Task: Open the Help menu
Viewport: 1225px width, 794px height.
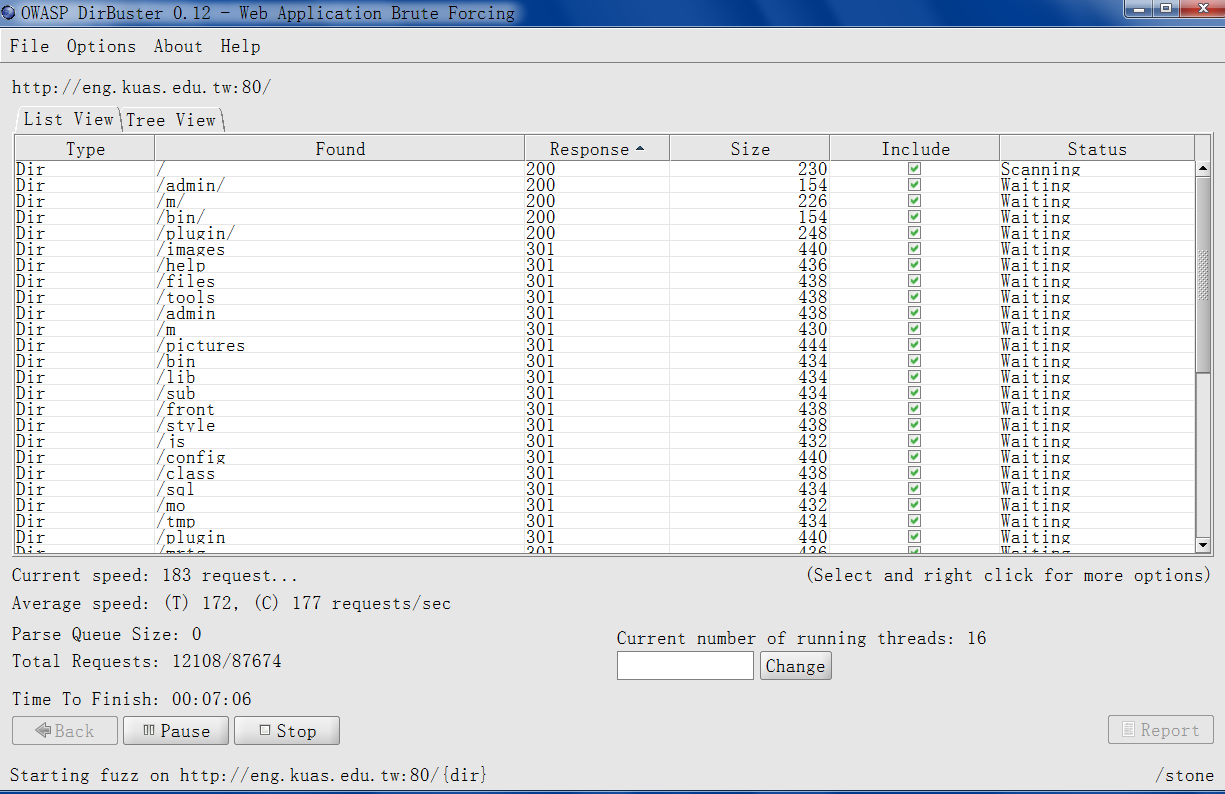Action: [240, 46]
